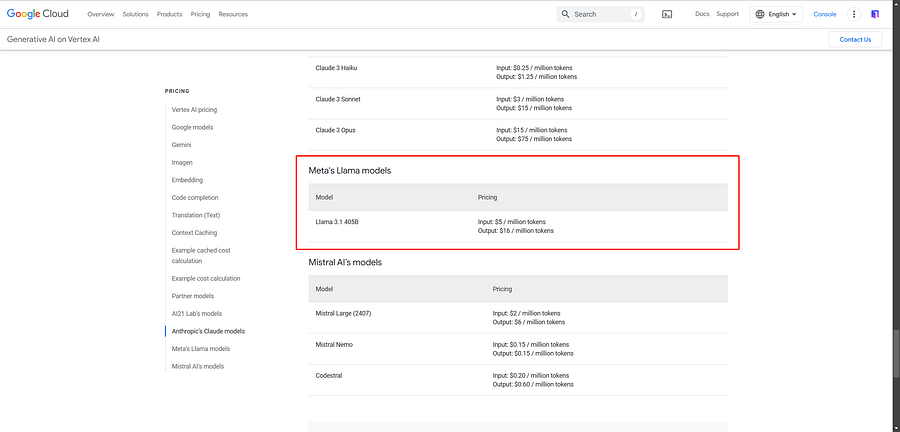Click Codestral output $0.60 price text

tap(533, 384)
